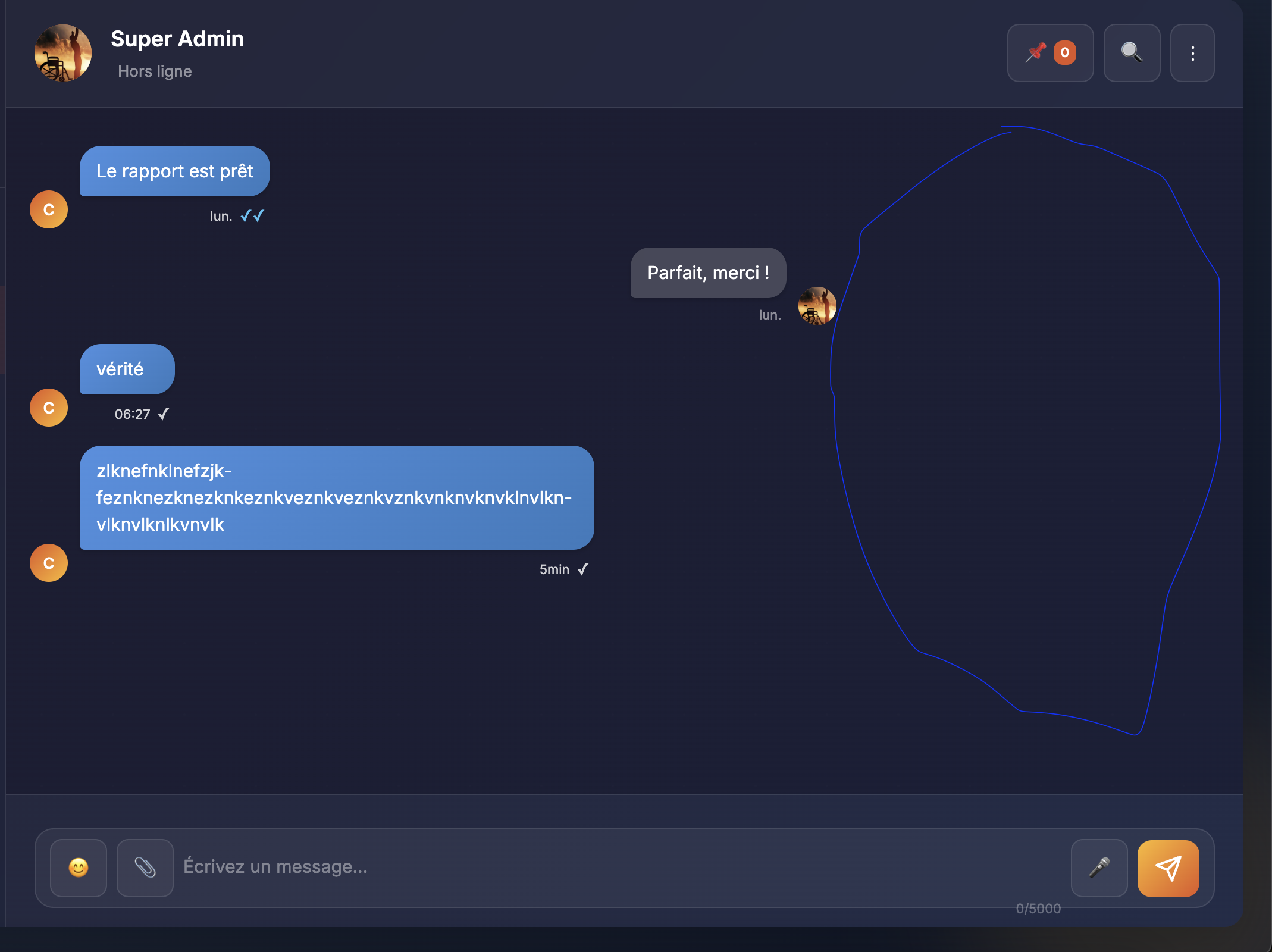The image size is (1272, 952).
Task: Select the Super Admin contact name
Action: click(x=177, y=39)
